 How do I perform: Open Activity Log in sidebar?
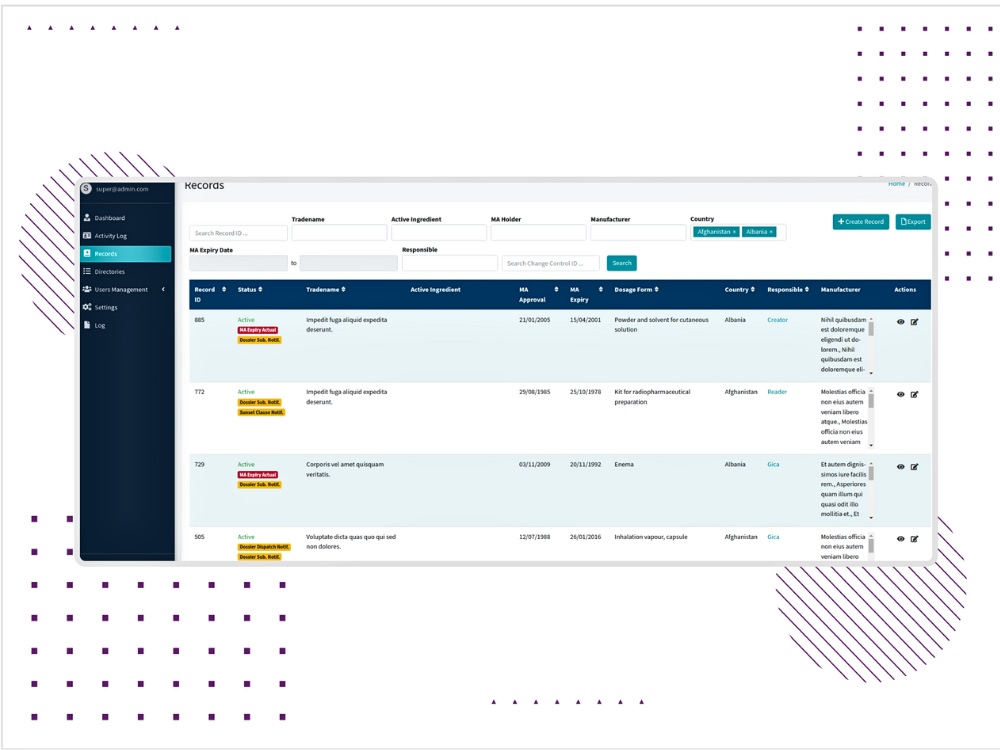(x=126, y=235)
